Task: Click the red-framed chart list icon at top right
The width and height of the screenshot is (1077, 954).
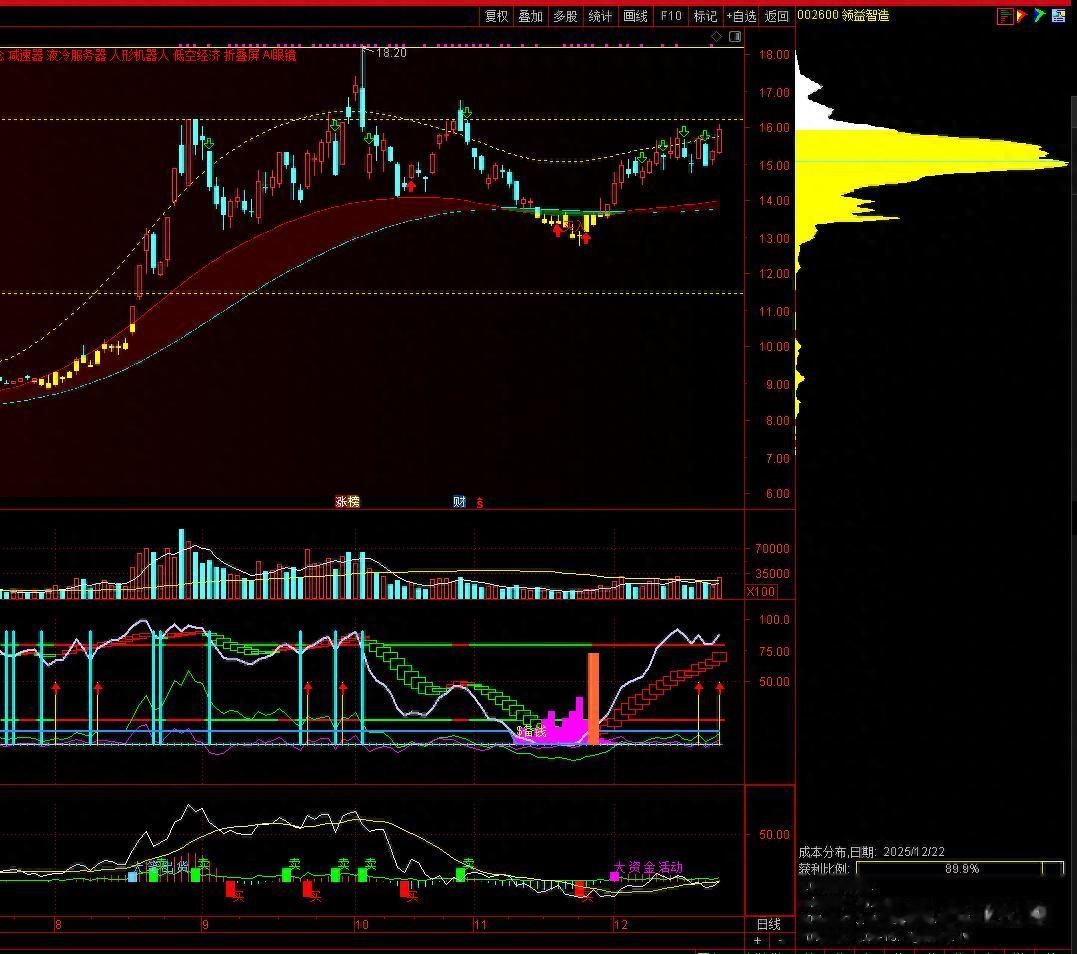Action: pyautogui.click(x=1005, y=16)
